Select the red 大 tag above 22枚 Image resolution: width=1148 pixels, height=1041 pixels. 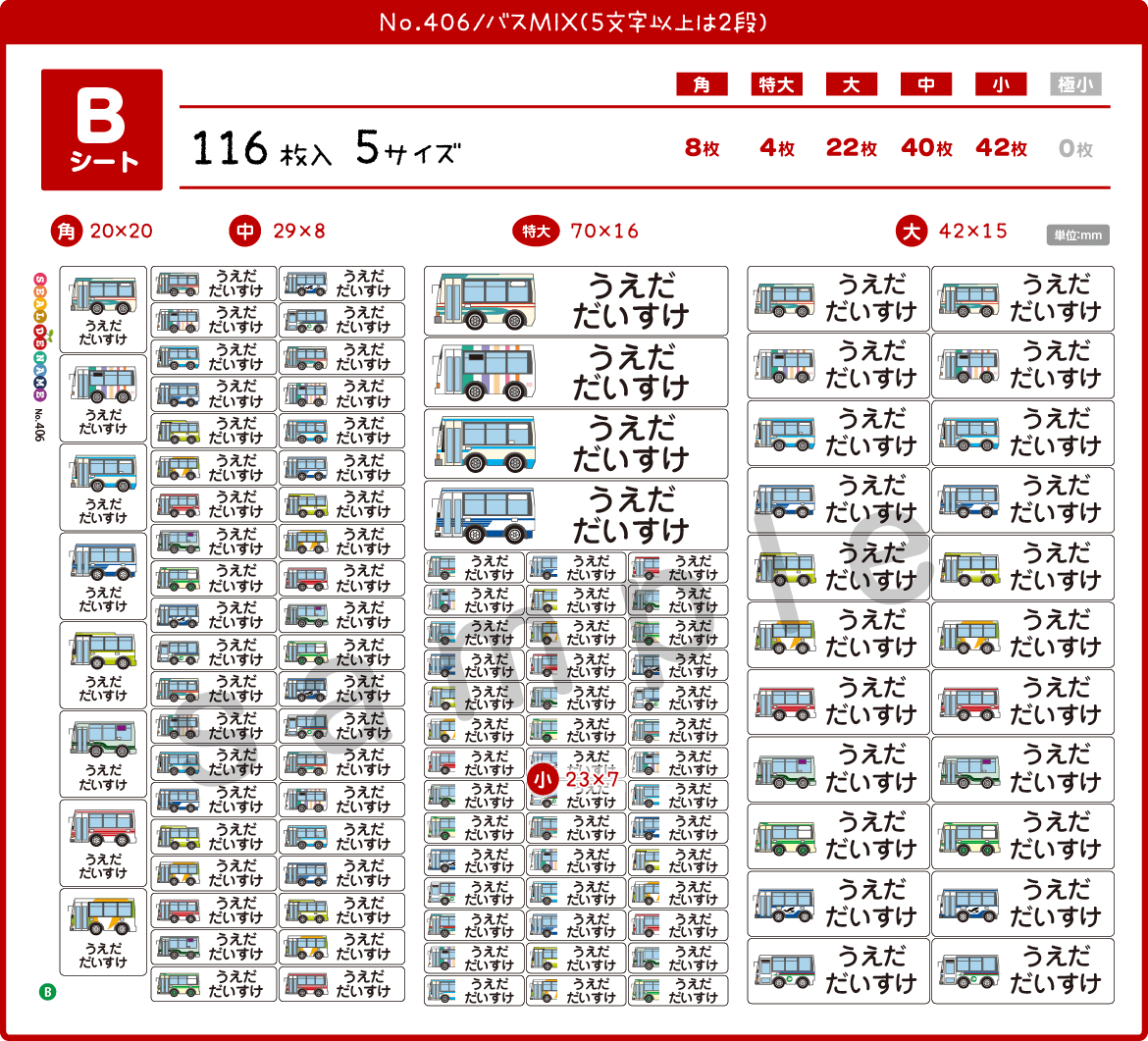pos(851,84)
